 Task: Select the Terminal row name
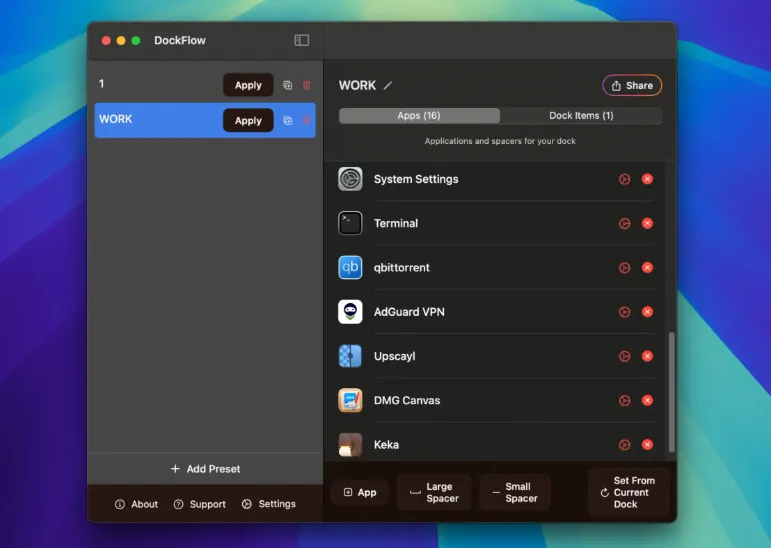tap(396, 223)
